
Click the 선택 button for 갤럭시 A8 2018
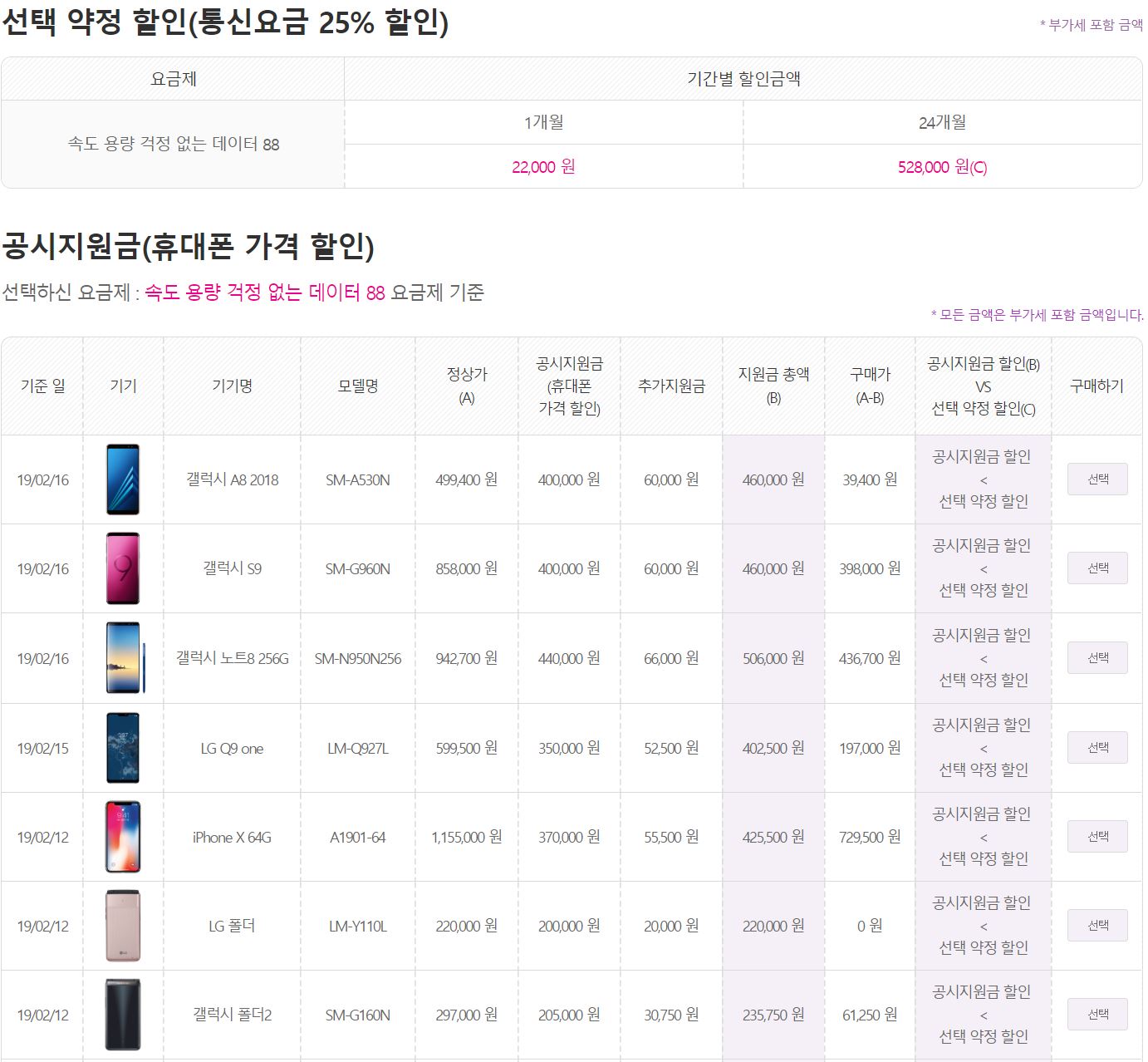(x=1097, y=479)
